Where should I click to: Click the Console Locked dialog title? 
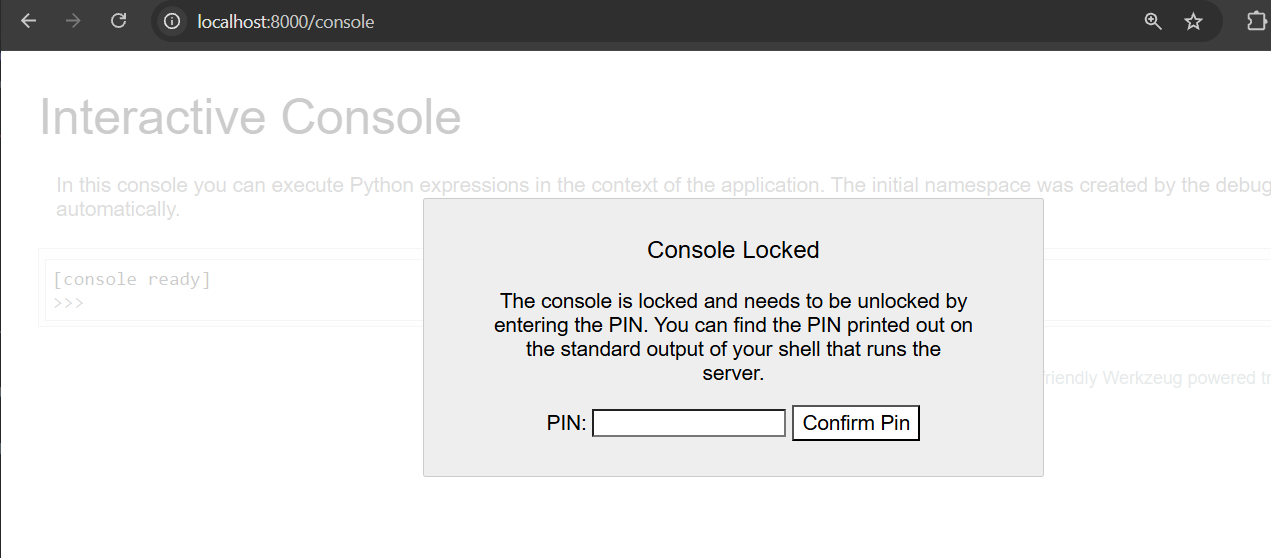coord(733,250)
